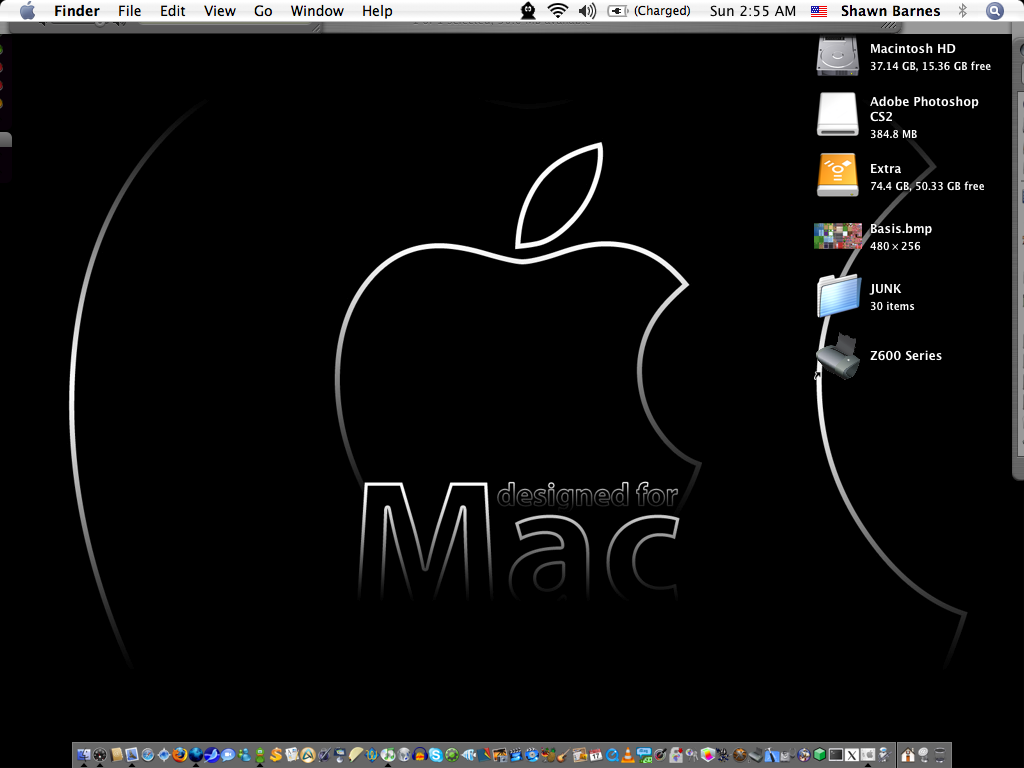Open the Finder menu
Viewport: 1024px width, 768px height.
77,11
